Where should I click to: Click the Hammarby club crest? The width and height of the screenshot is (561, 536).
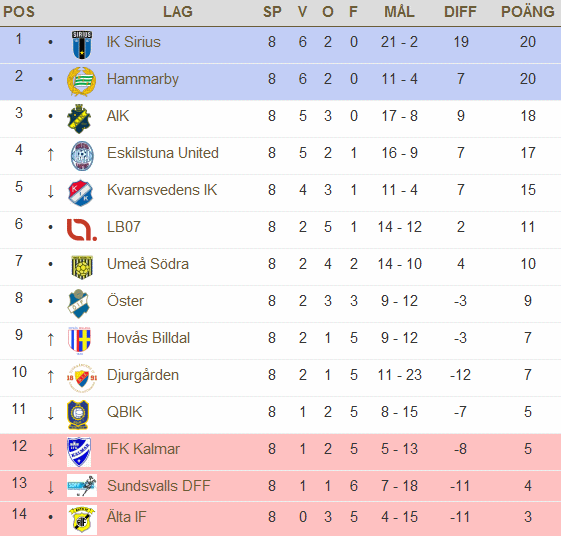pyautogui.click(x=82, y=82)
